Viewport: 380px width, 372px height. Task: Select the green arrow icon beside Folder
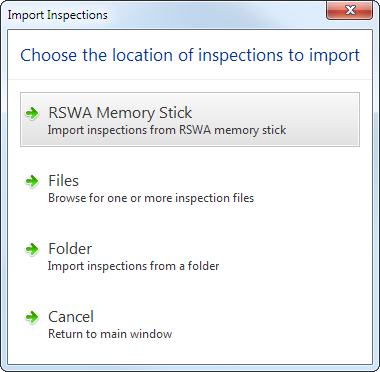[x=32, y=249]
